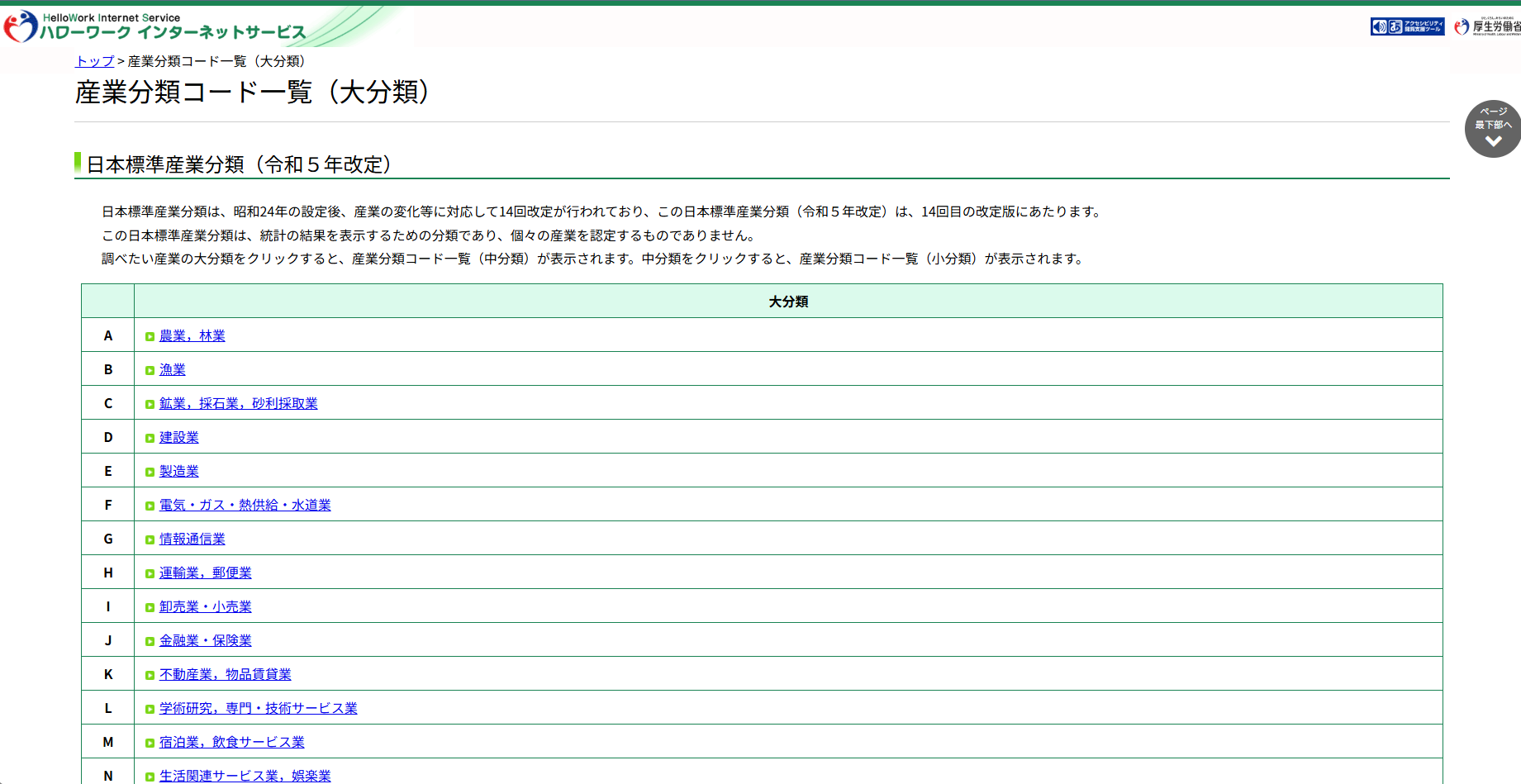The image size is (1521, 784).
Task: Click green arrow icon beside 建設業
Action: pyautogui.click(x=150, y=438)
